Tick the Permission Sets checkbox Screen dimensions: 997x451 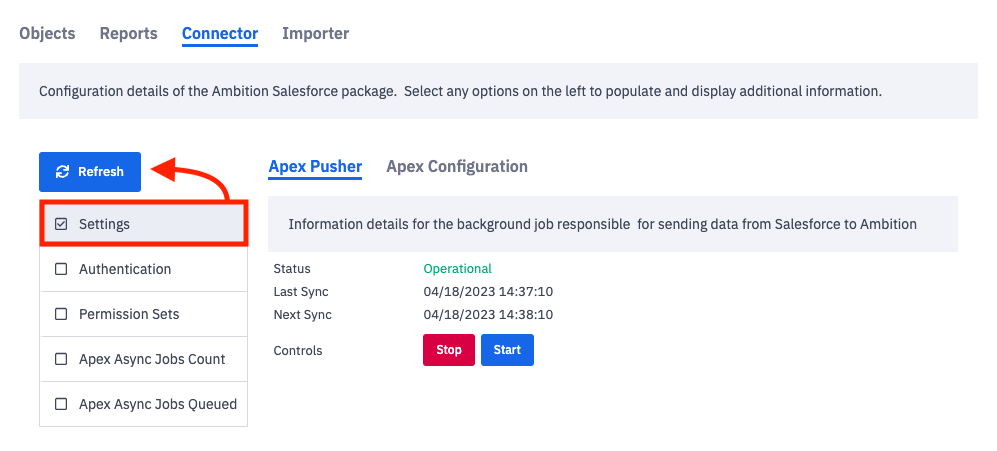(61, 314)
